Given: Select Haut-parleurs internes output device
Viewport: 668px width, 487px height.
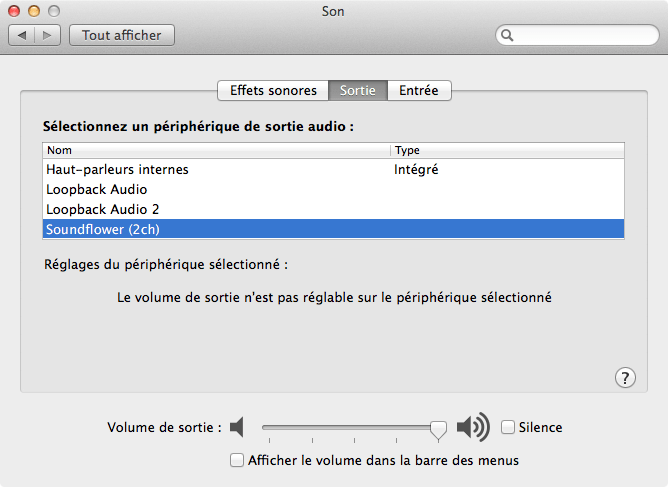Looking at the screenshot, I should (117, 170).
